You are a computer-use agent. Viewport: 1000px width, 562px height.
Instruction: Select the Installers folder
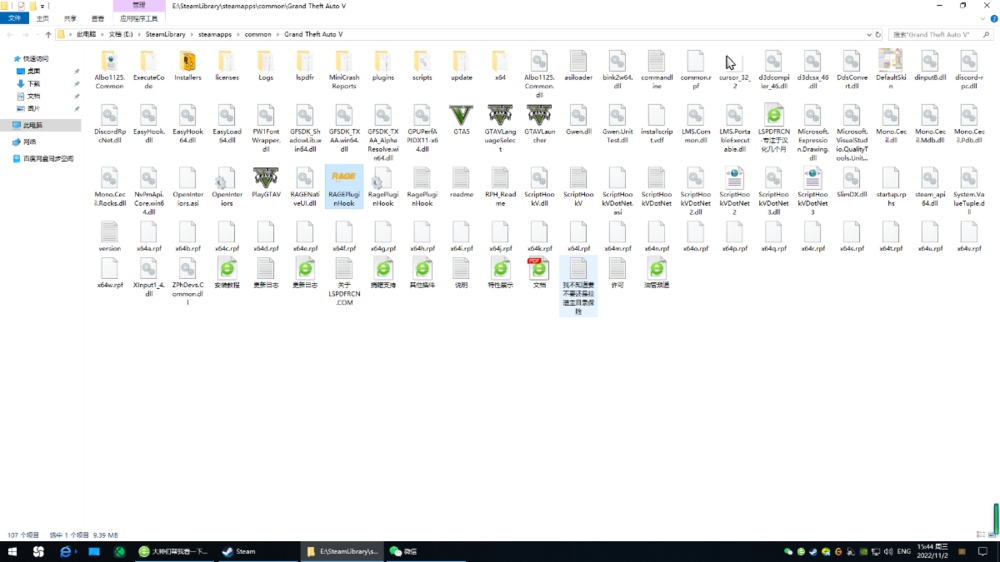point(187,61)
